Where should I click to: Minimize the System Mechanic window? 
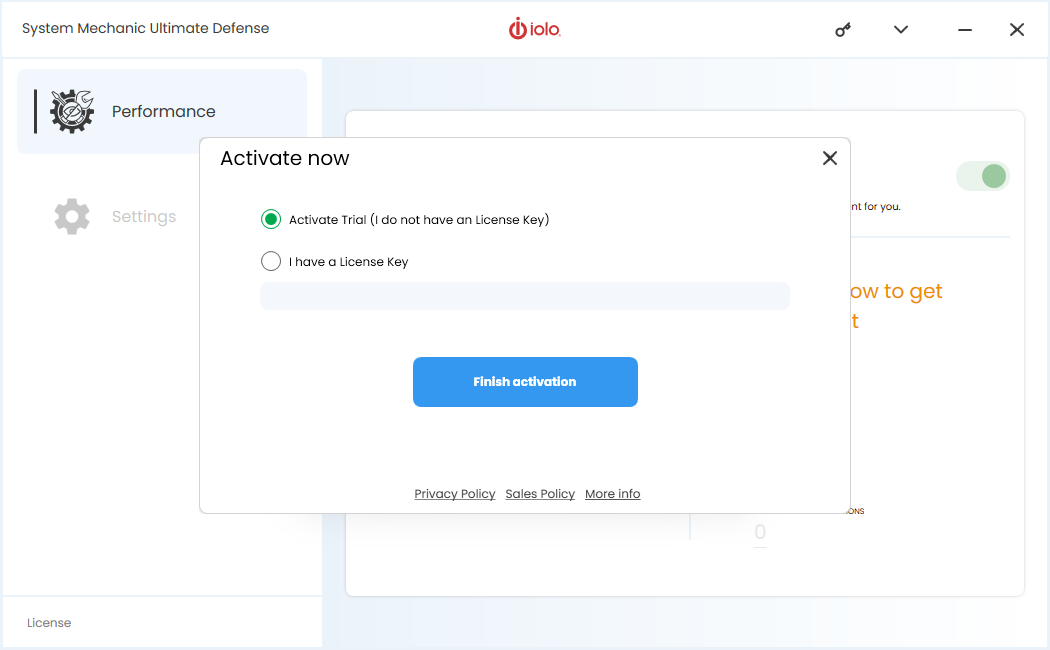point(964,29)
